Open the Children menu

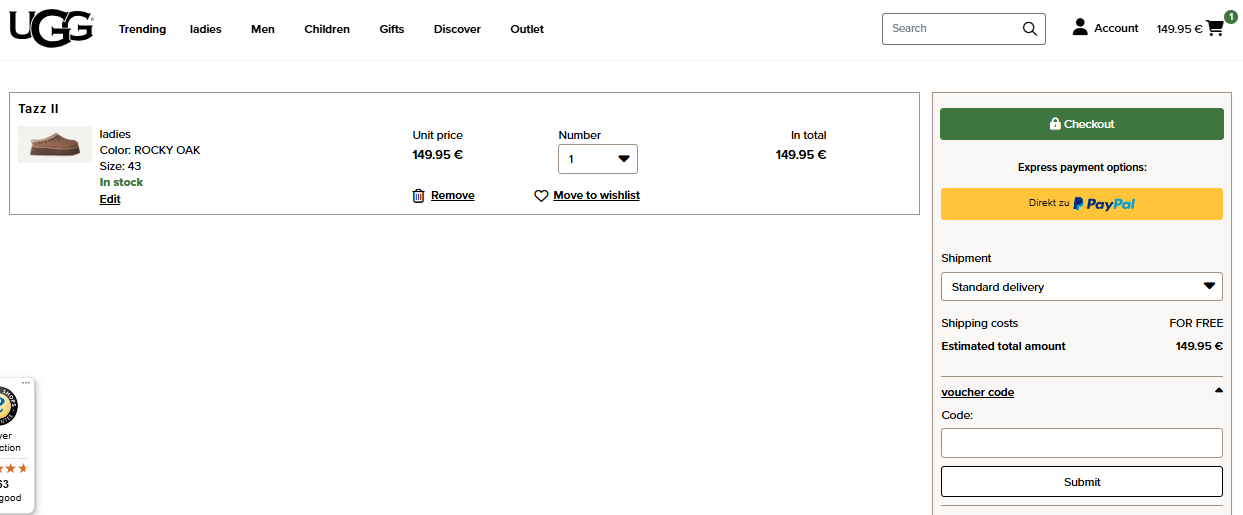tap(327, 29)
